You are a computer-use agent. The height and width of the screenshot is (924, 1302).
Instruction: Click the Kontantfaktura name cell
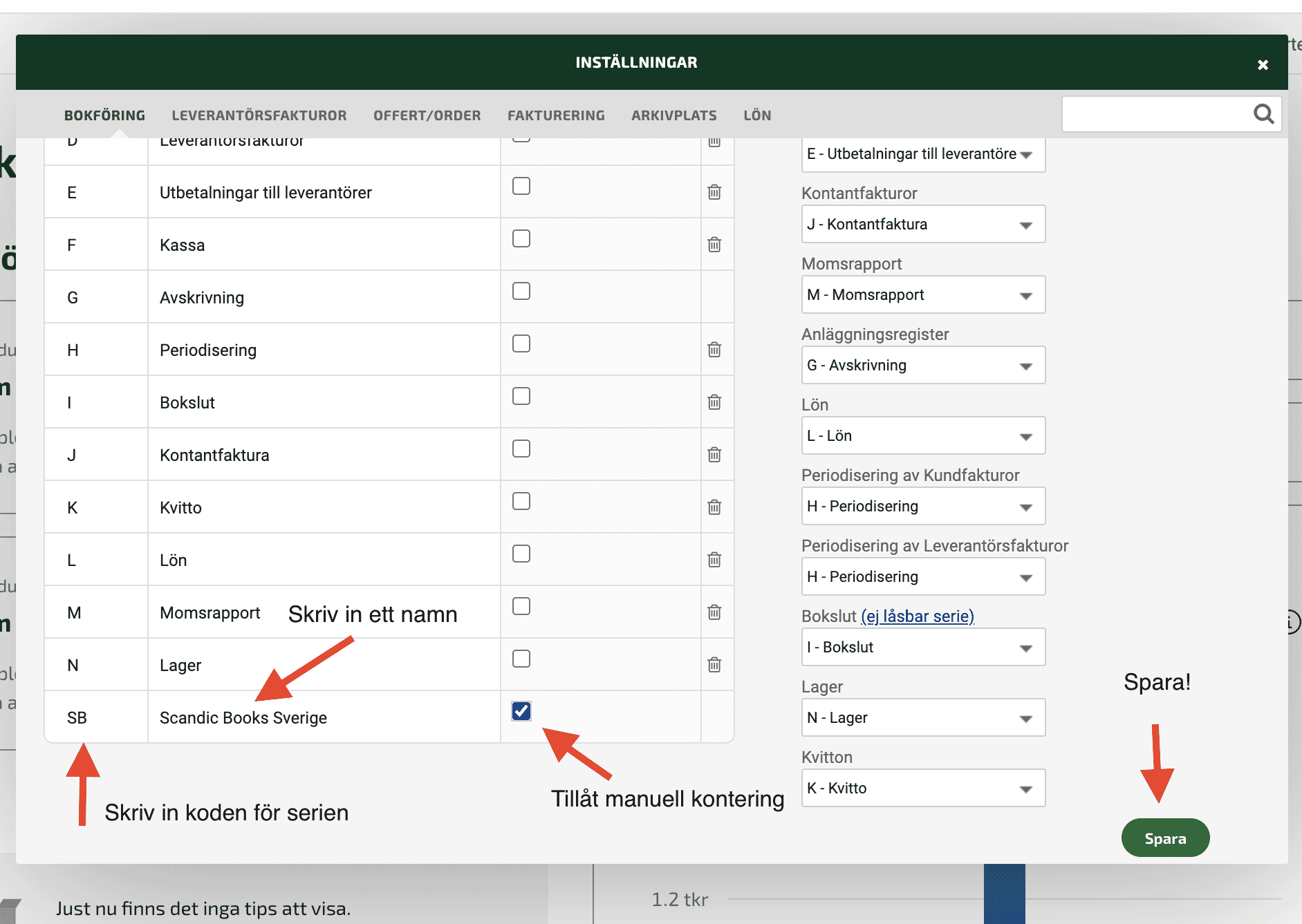pyautogui.click(x=324, y=455)
